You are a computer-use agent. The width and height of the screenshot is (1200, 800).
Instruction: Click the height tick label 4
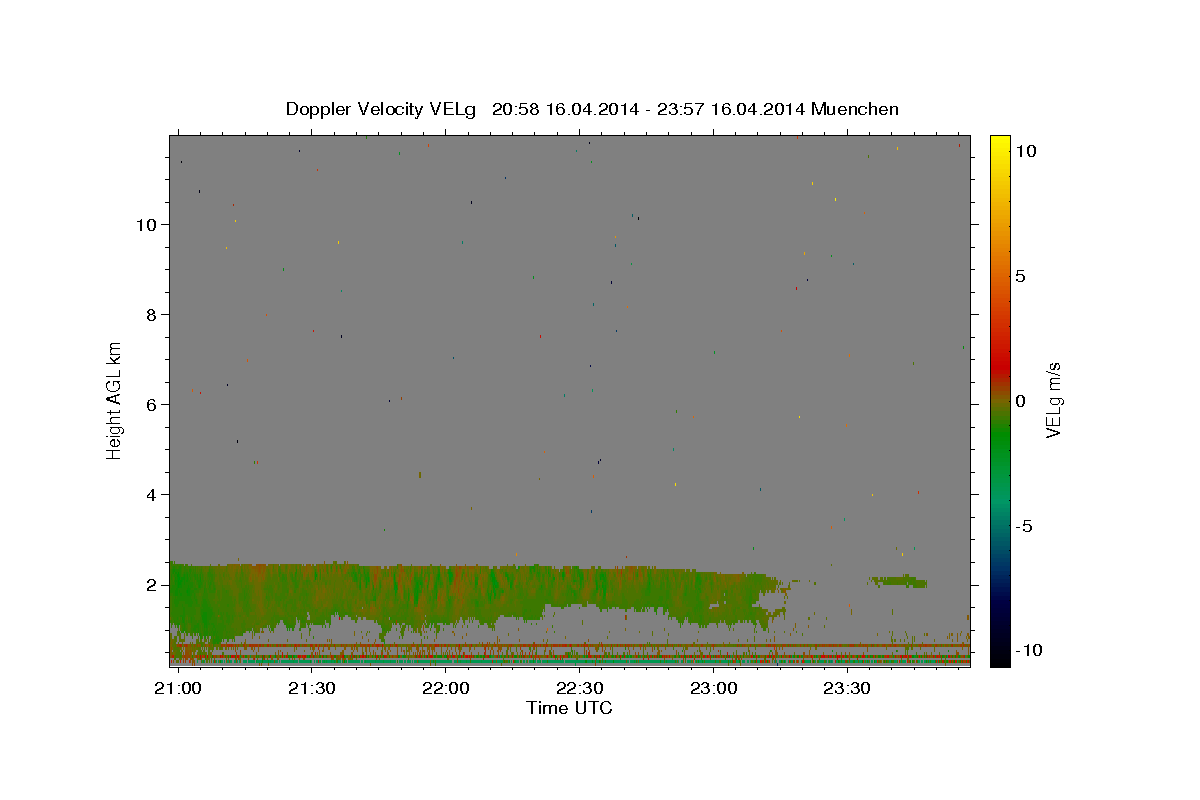pos(153,495)
